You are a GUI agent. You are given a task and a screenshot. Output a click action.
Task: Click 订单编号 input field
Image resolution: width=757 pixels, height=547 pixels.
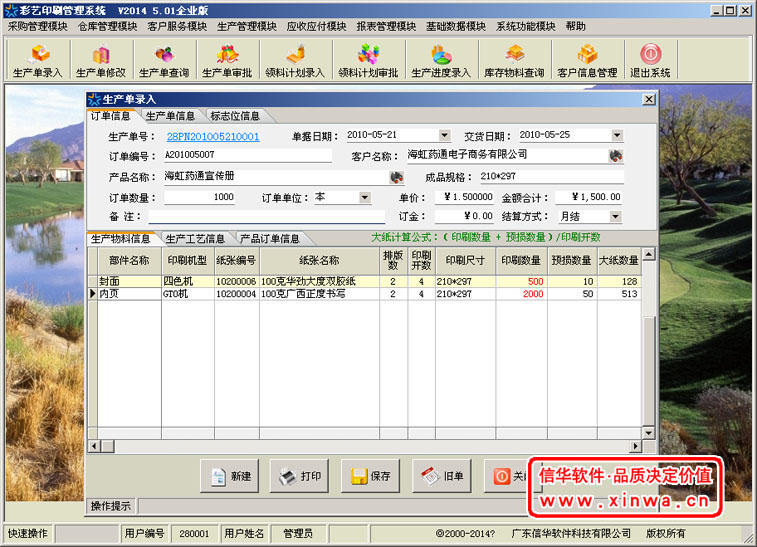[x=248, y=155]
